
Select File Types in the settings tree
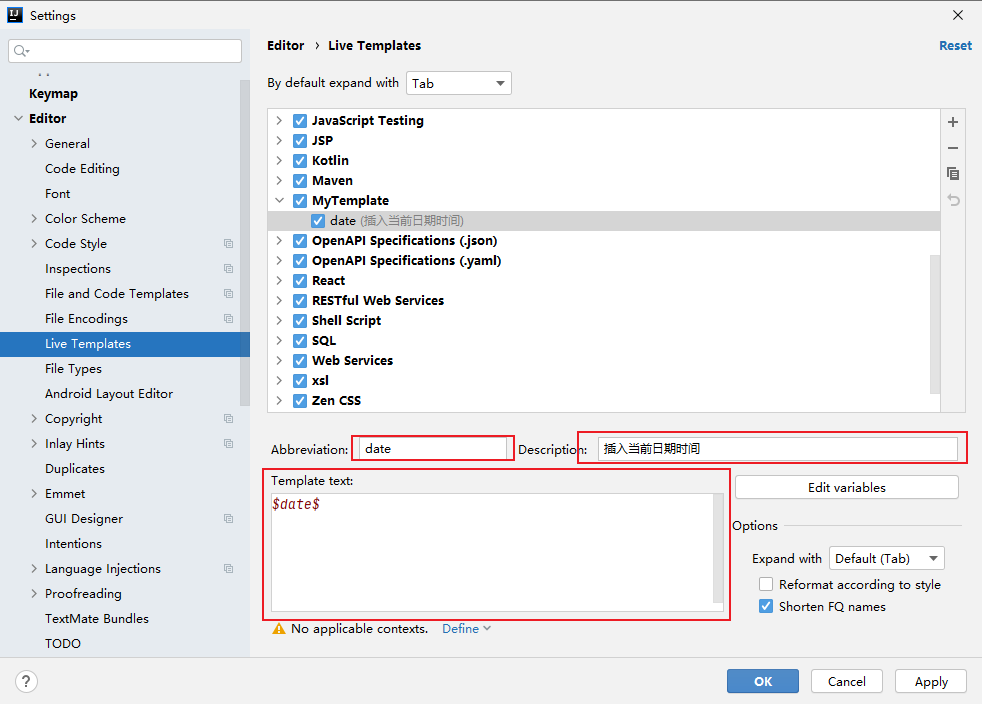[73, 369]
